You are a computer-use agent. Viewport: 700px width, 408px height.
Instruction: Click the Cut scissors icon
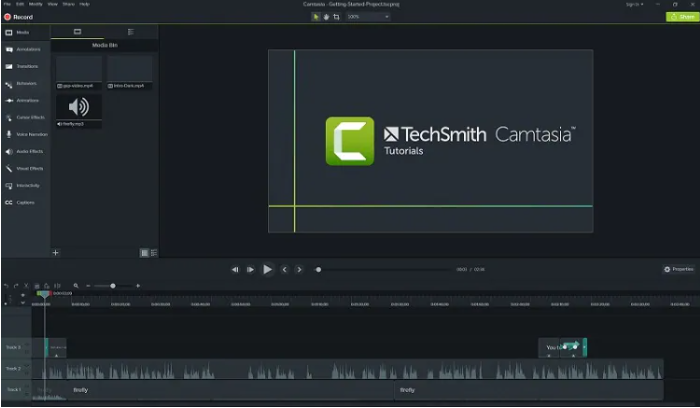tap(26, 286)
